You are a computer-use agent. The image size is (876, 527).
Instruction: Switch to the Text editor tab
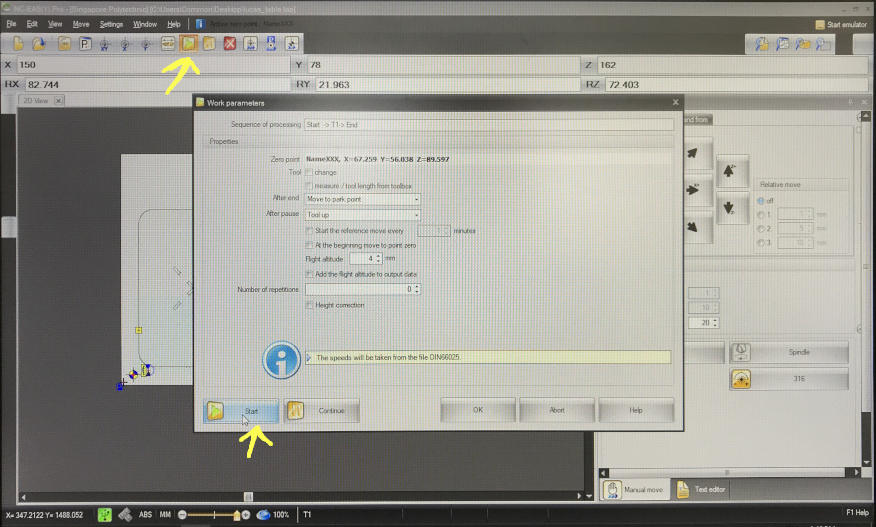(x=702, y=490)
